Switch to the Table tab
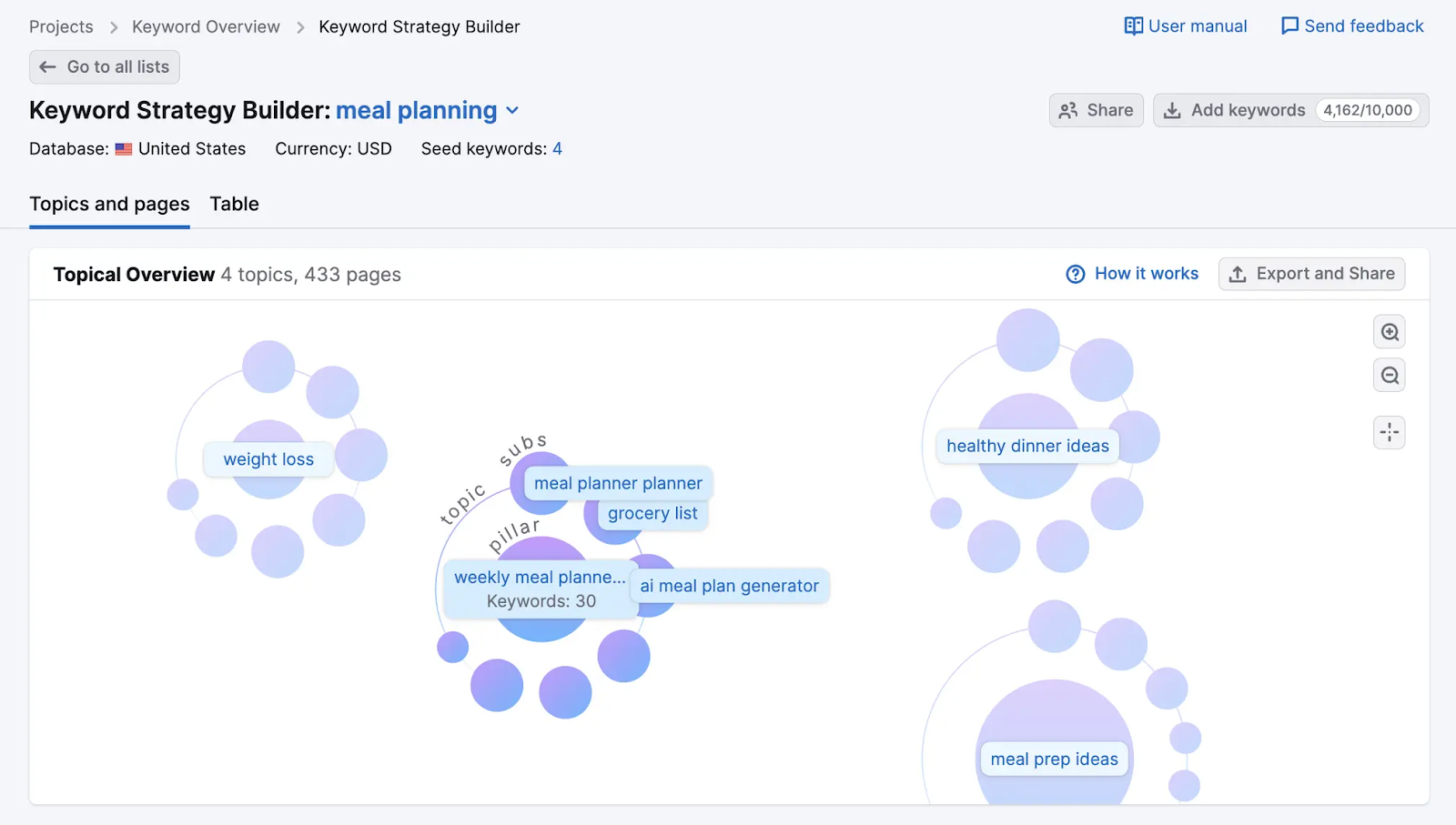This screenshot has width=1456, height=825. [234, 204]
